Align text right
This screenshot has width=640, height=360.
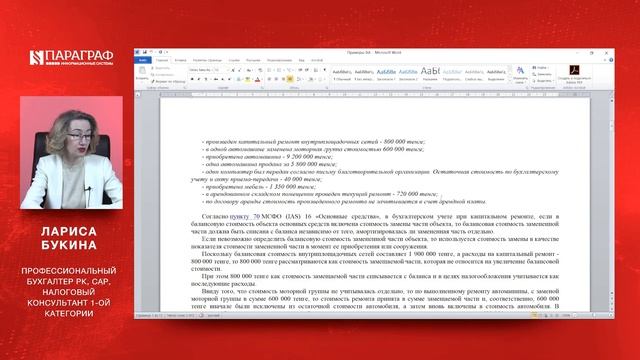pos(283,79)
